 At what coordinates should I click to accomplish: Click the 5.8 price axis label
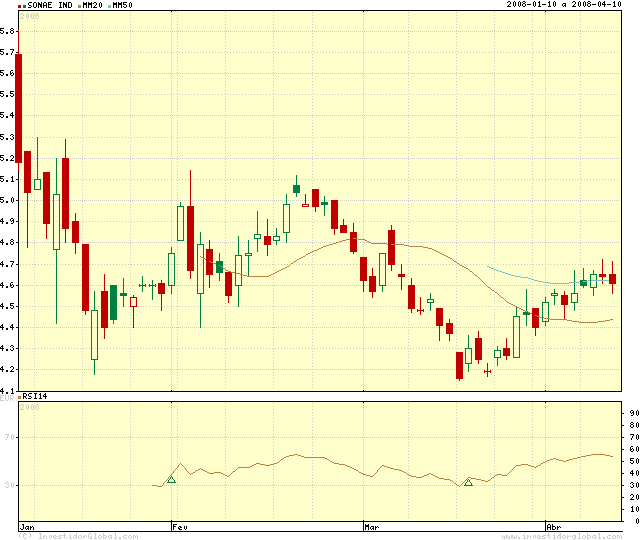coord(7,31)
